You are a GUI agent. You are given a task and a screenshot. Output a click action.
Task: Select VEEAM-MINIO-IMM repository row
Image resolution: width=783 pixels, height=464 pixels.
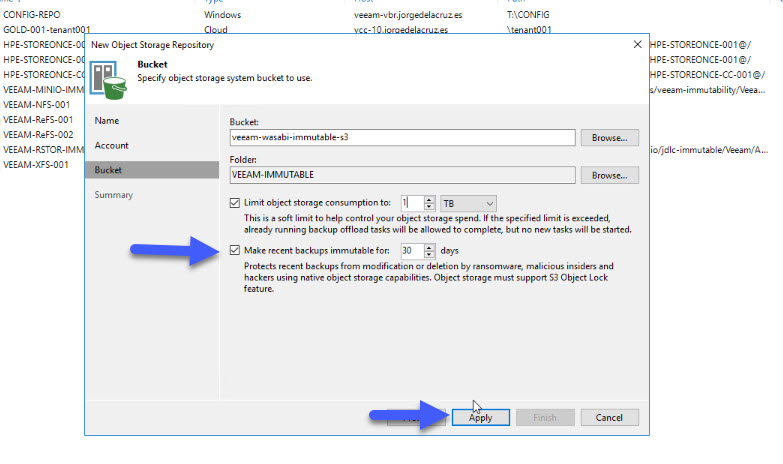coord(43,90)
